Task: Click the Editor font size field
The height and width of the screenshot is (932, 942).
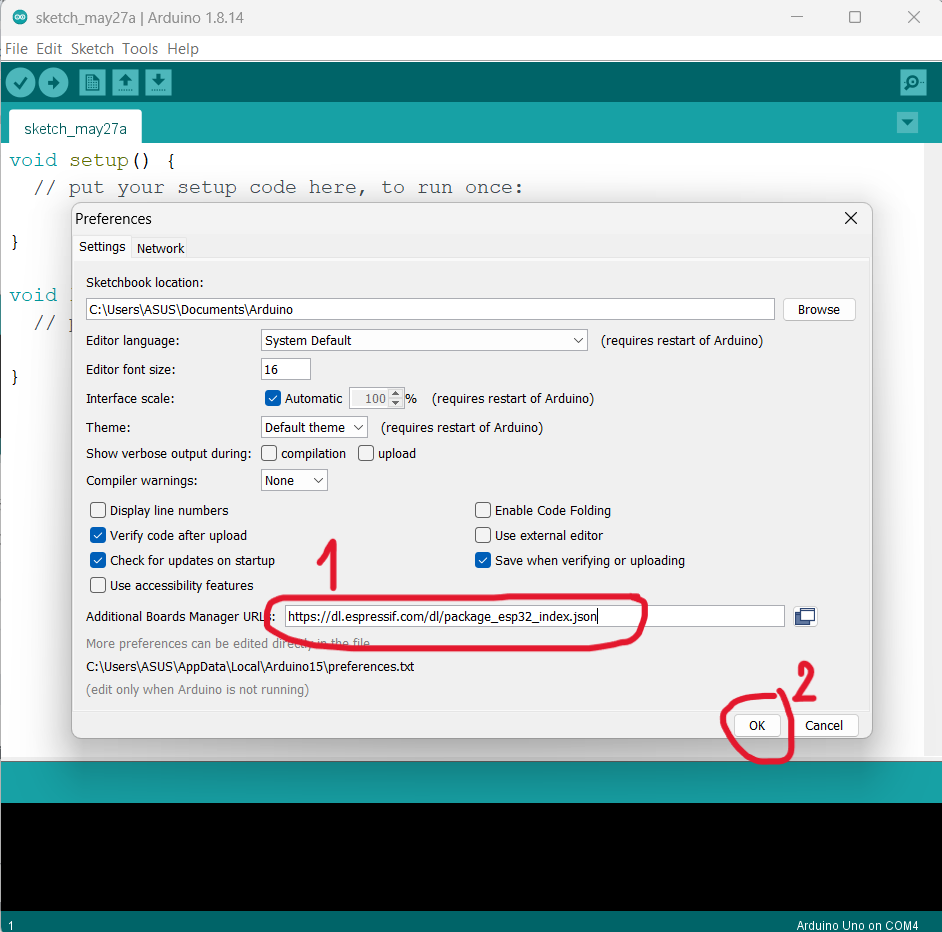Action: click(x=286, y=370)
